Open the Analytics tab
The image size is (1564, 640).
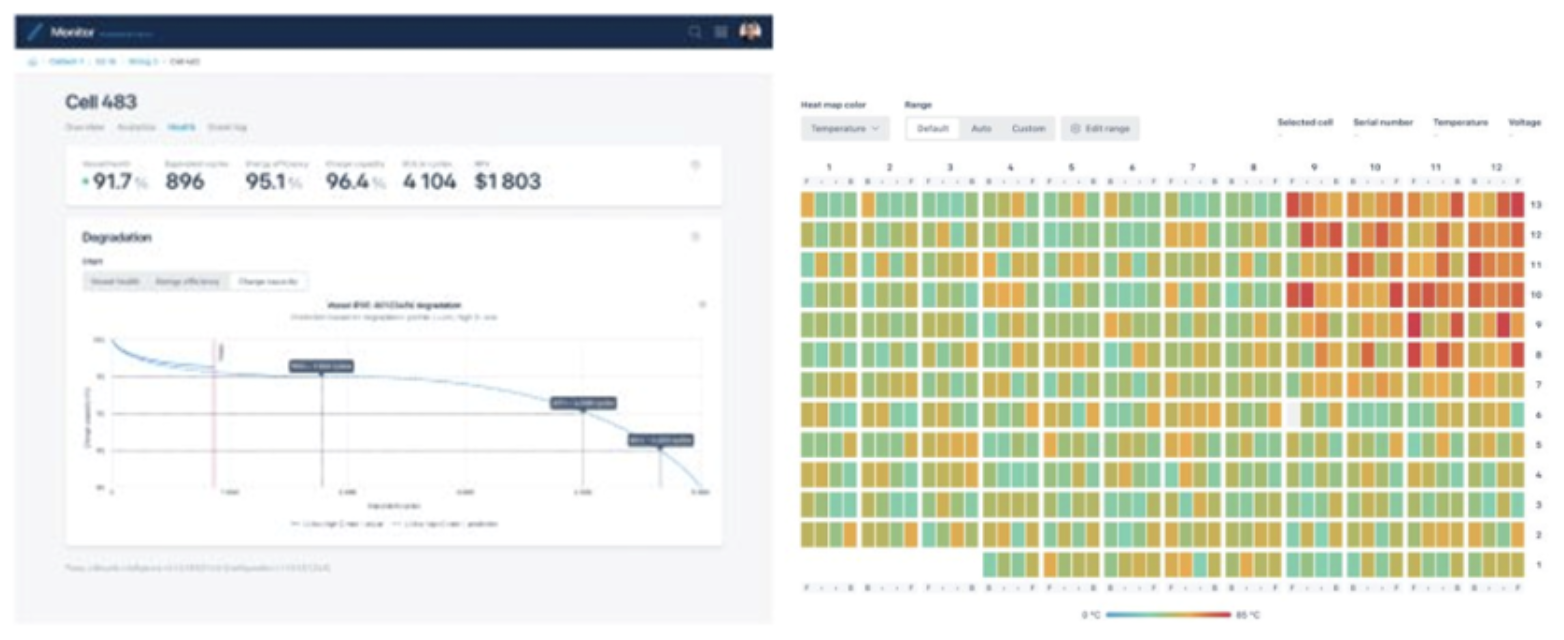136,127
